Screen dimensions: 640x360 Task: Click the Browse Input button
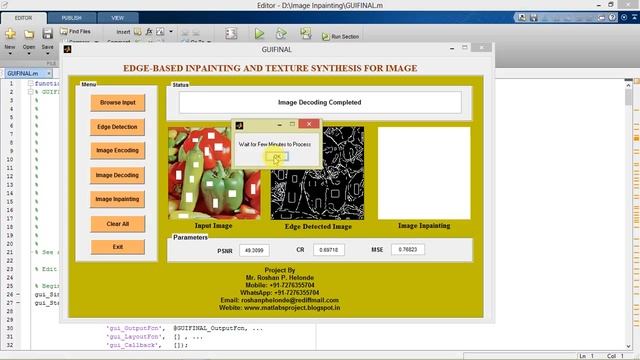pos(118,103)
